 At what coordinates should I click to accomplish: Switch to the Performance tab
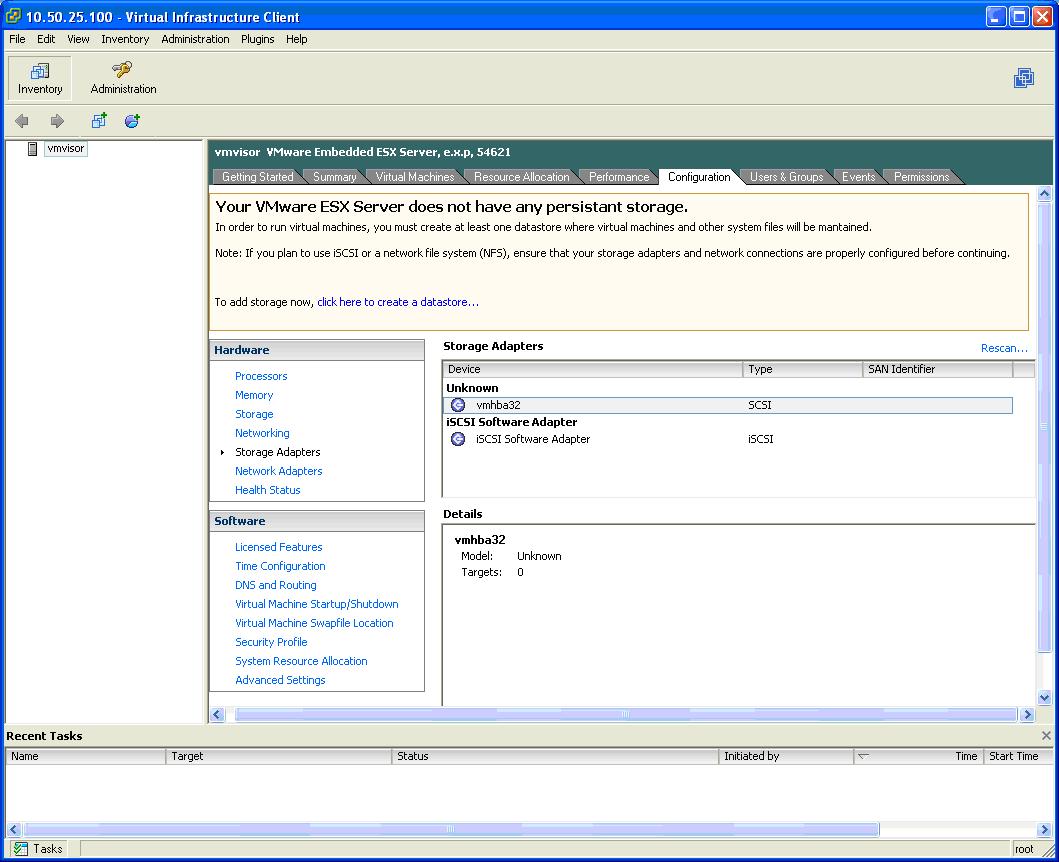pyautogui.click(x=619, y=177)
